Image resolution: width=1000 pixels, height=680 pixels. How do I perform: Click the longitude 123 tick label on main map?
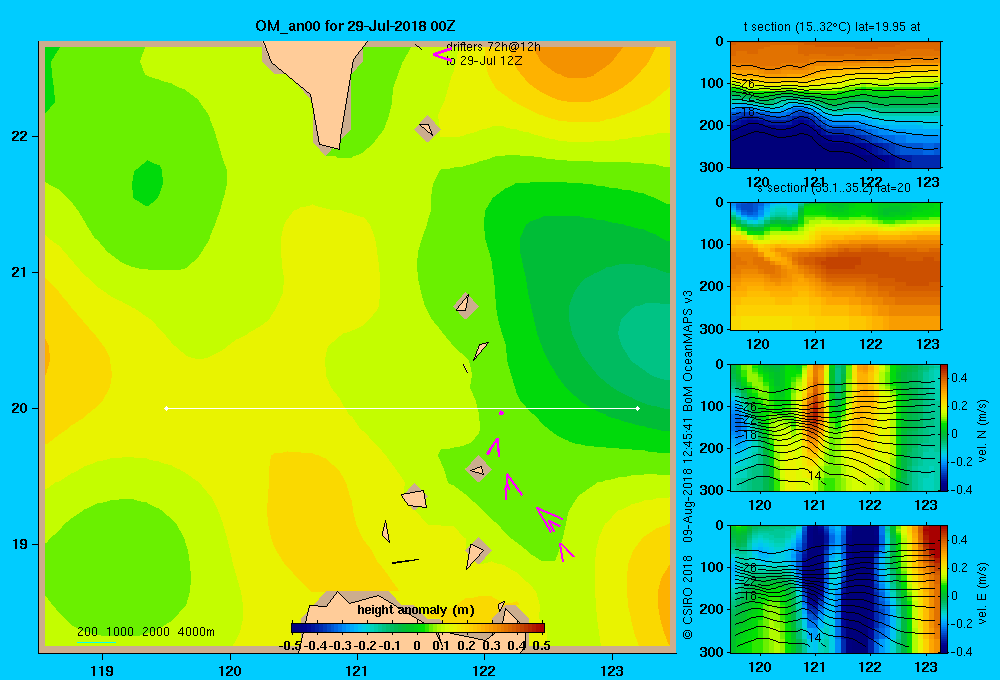point(612,670)
